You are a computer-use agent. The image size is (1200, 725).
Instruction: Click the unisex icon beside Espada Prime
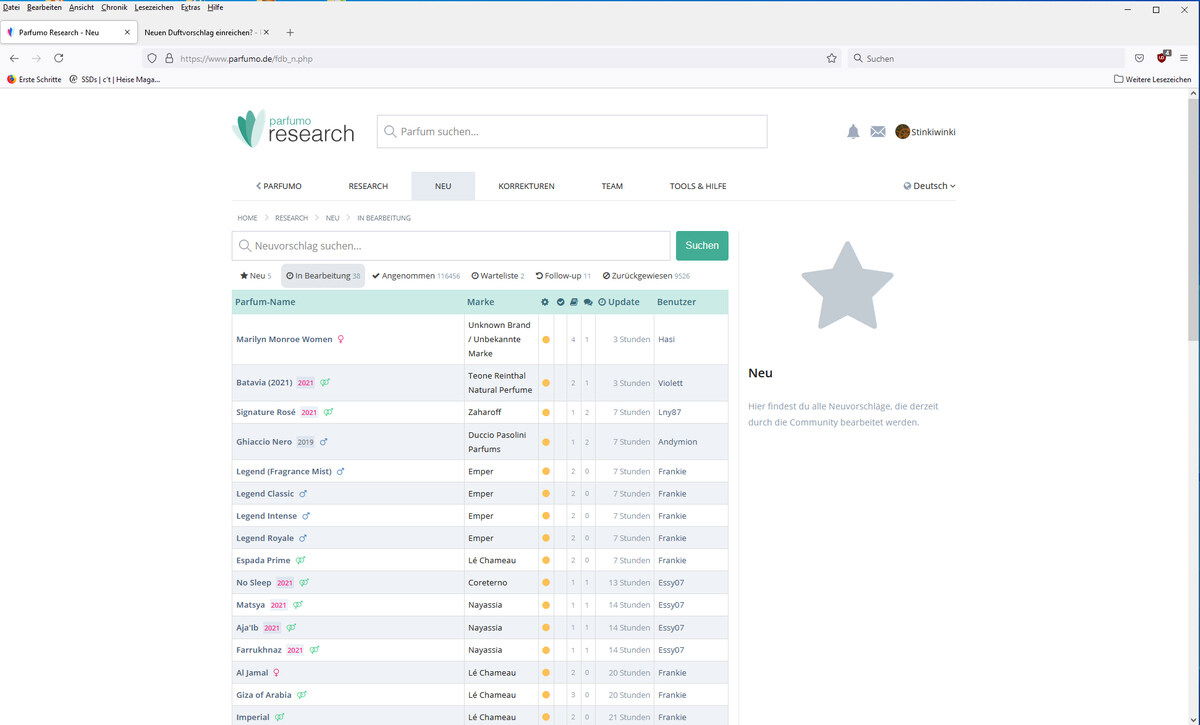pos(300,561)
